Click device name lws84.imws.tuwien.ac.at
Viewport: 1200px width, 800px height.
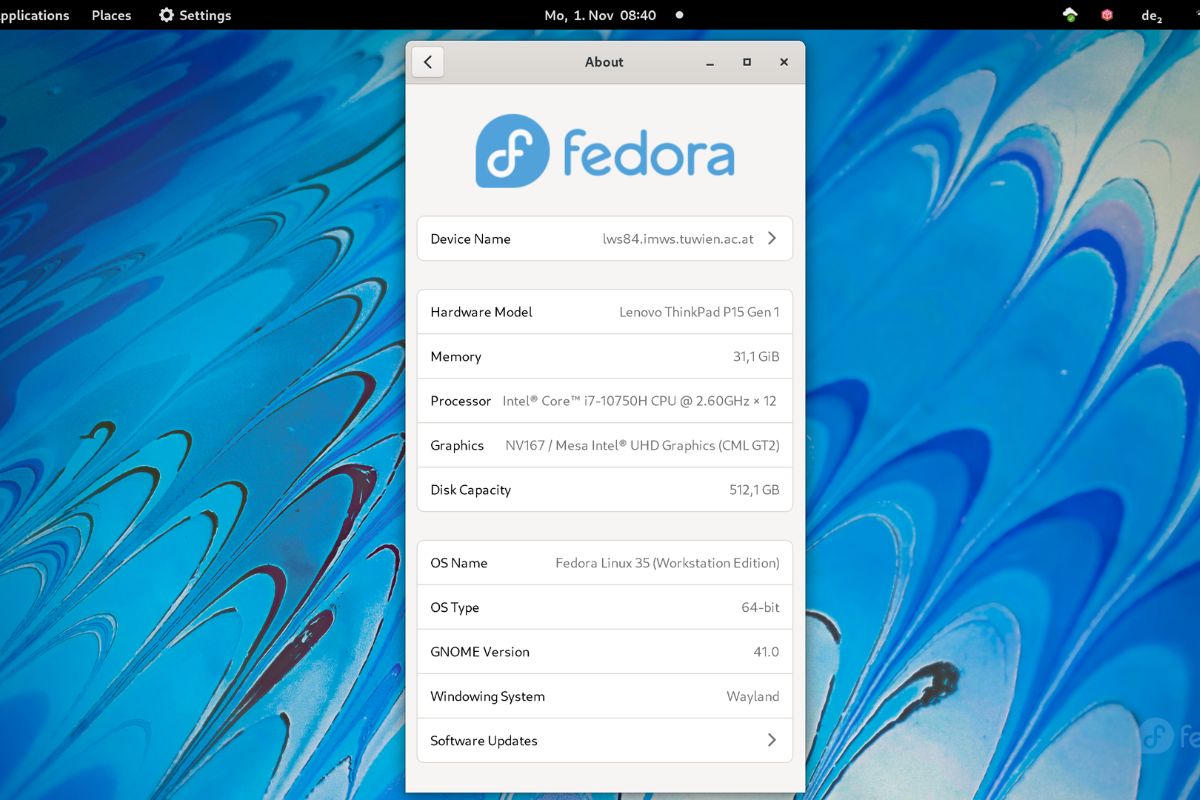(x=678, y=239)
